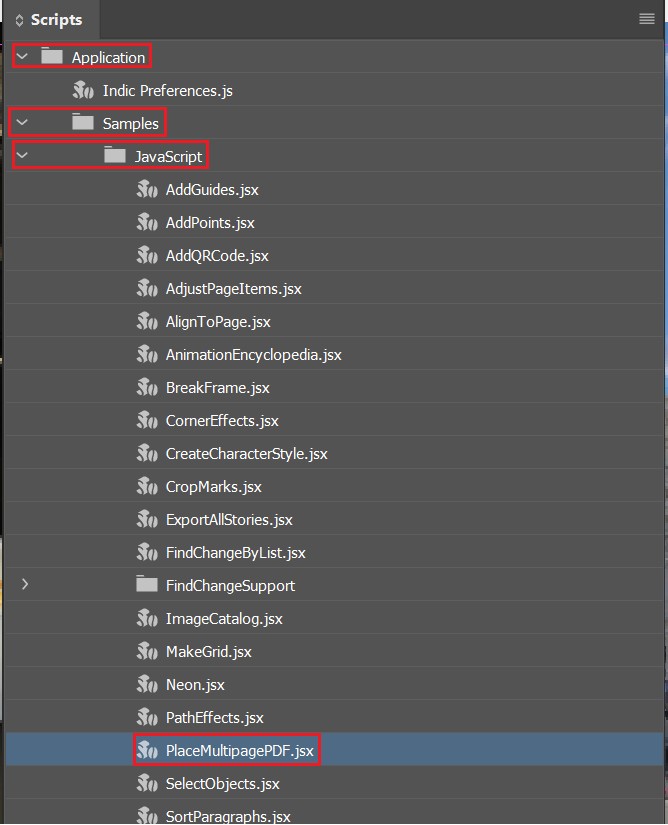Select Indic Preferences.js script name
Viewport: 668px width, 825px height.
[x=168, y=91]
